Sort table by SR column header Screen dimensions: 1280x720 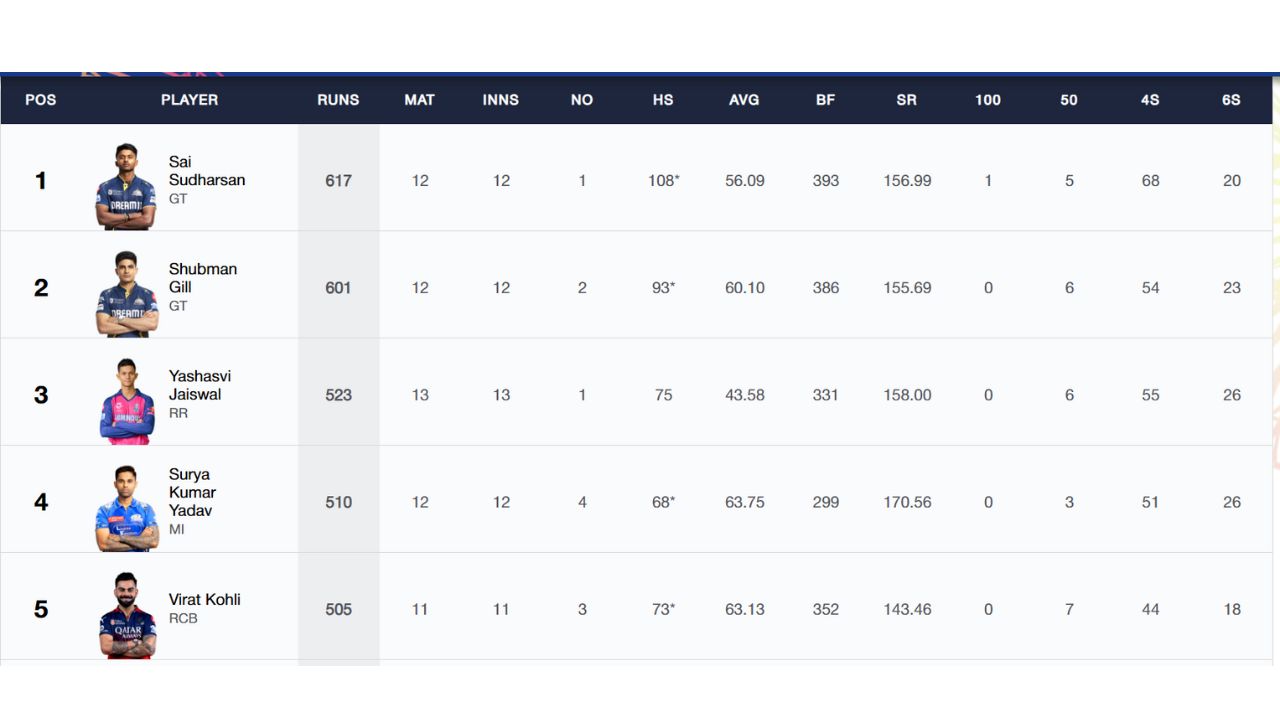tap(906, 100)
